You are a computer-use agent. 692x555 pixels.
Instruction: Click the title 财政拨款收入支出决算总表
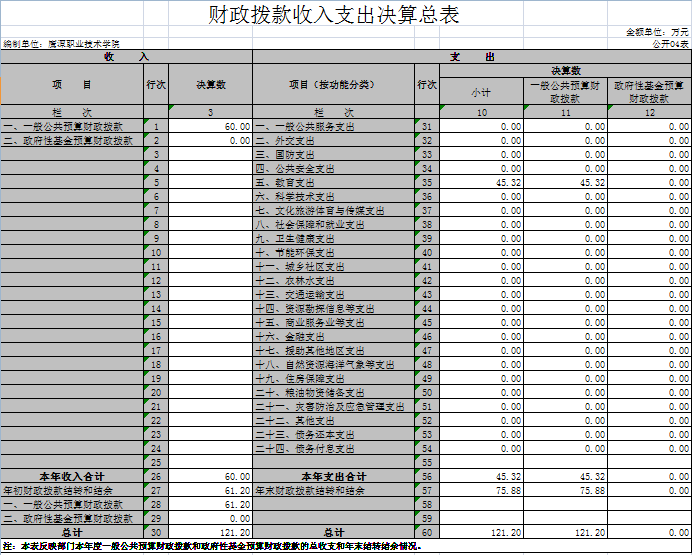click(333, 15)
